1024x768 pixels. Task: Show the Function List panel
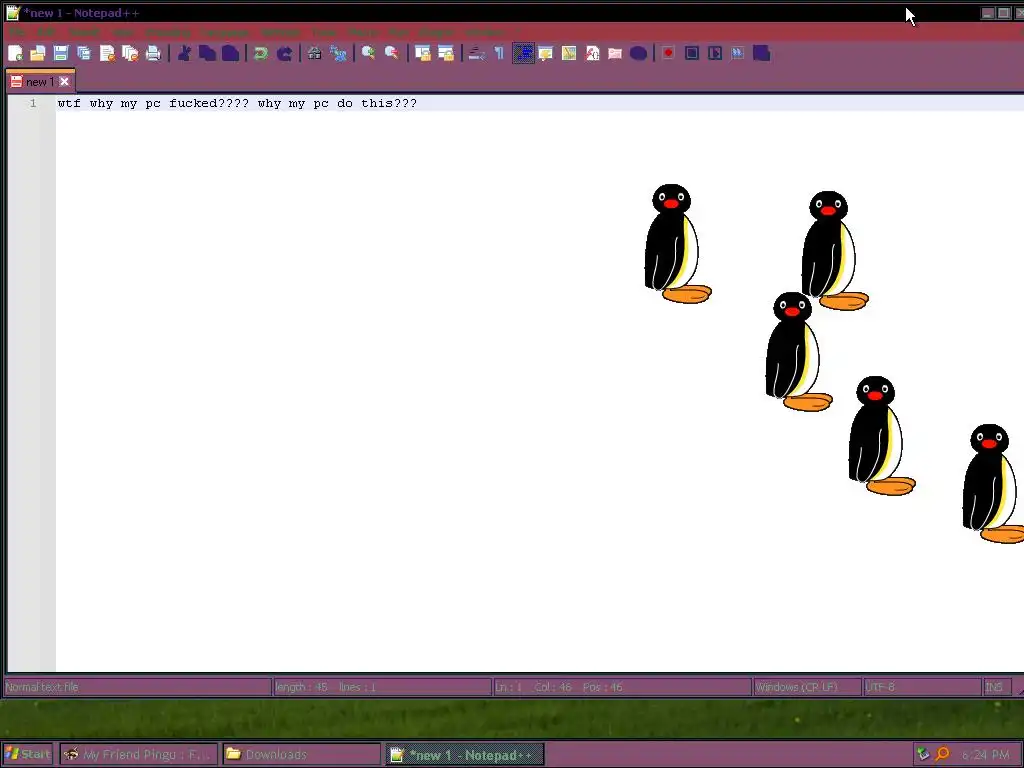[592, 54]
